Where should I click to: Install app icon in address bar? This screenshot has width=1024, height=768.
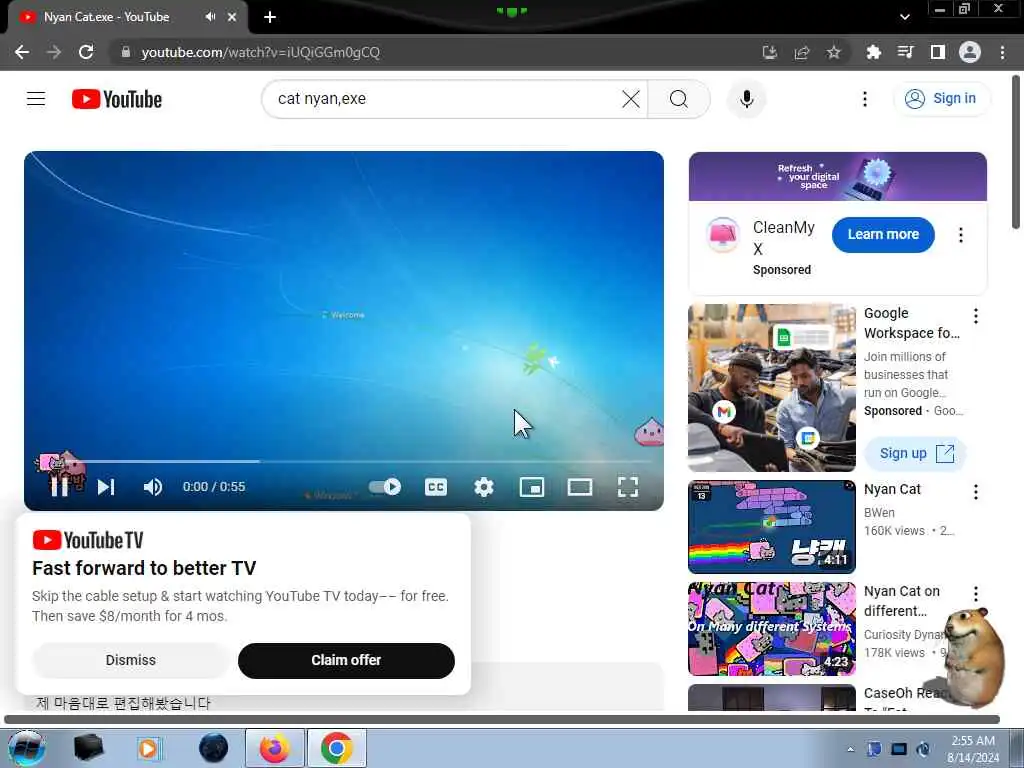coord(769,52)
